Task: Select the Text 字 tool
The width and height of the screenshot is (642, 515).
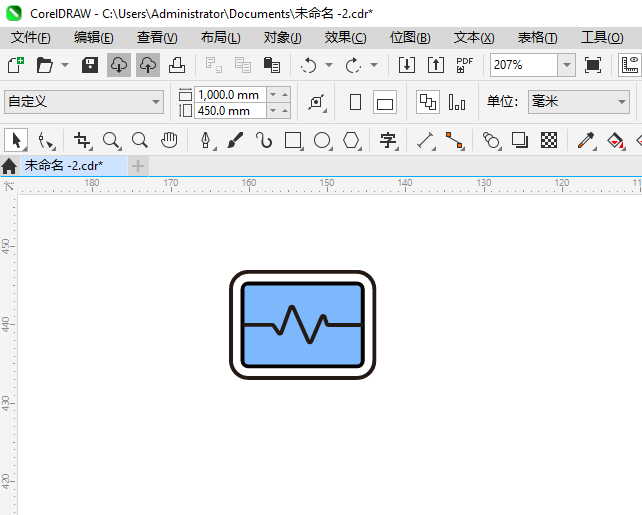Action: pyautogui.click(x=388, y=140)
